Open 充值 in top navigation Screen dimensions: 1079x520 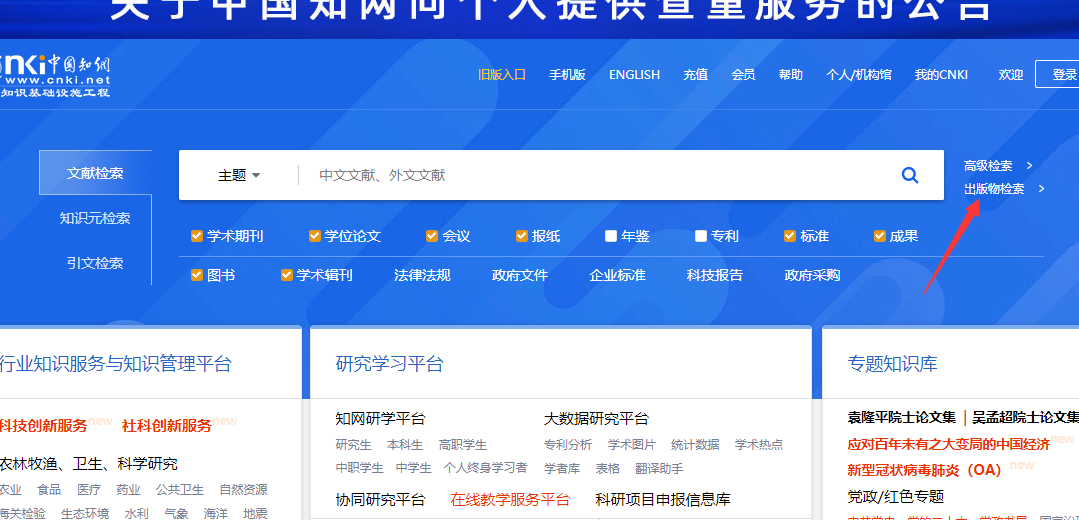coord(696,75)
